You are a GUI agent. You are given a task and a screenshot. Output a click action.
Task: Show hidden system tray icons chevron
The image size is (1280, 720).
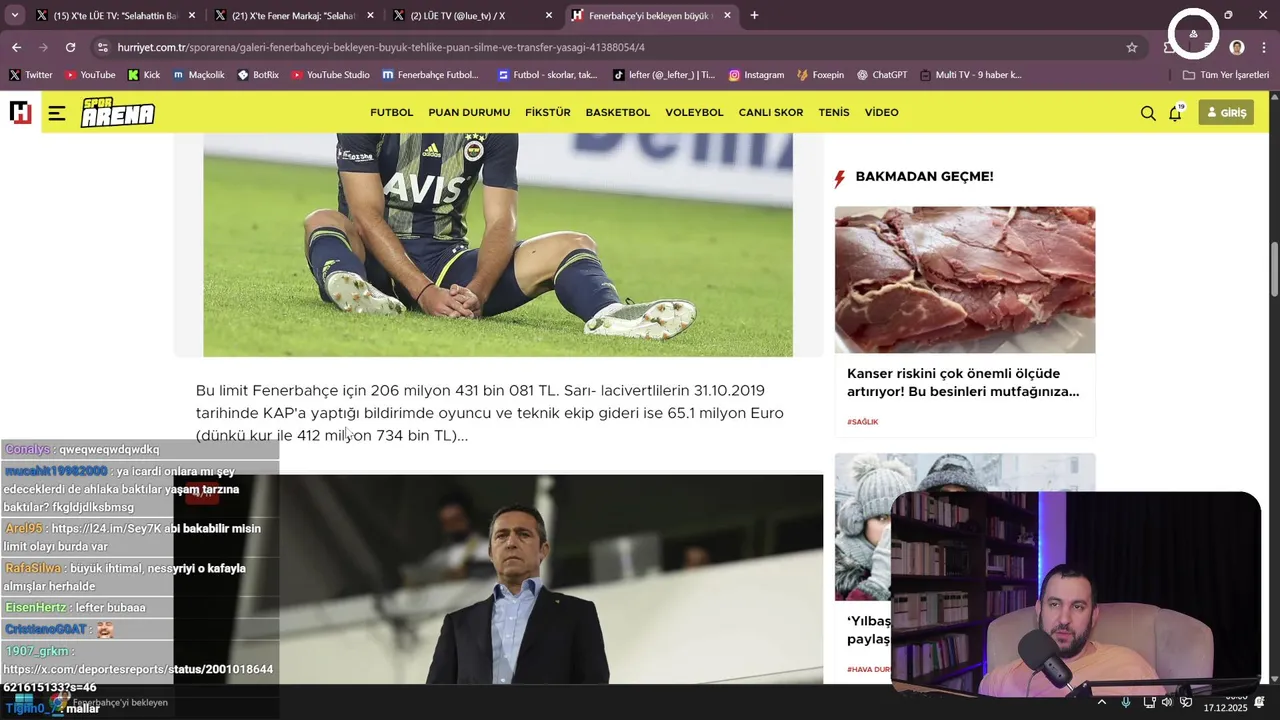1102,702
